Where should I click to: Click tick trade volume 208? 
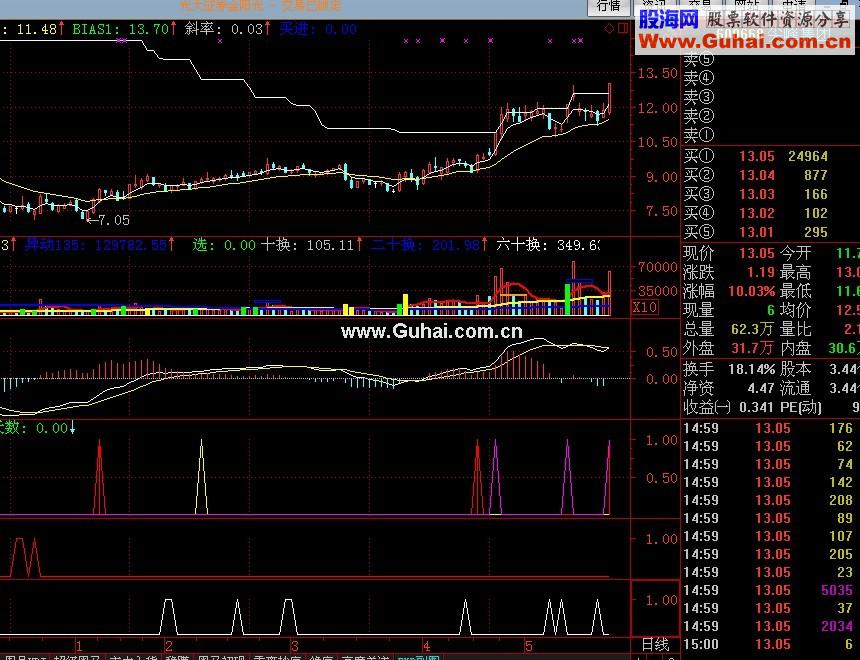point(841,500)
